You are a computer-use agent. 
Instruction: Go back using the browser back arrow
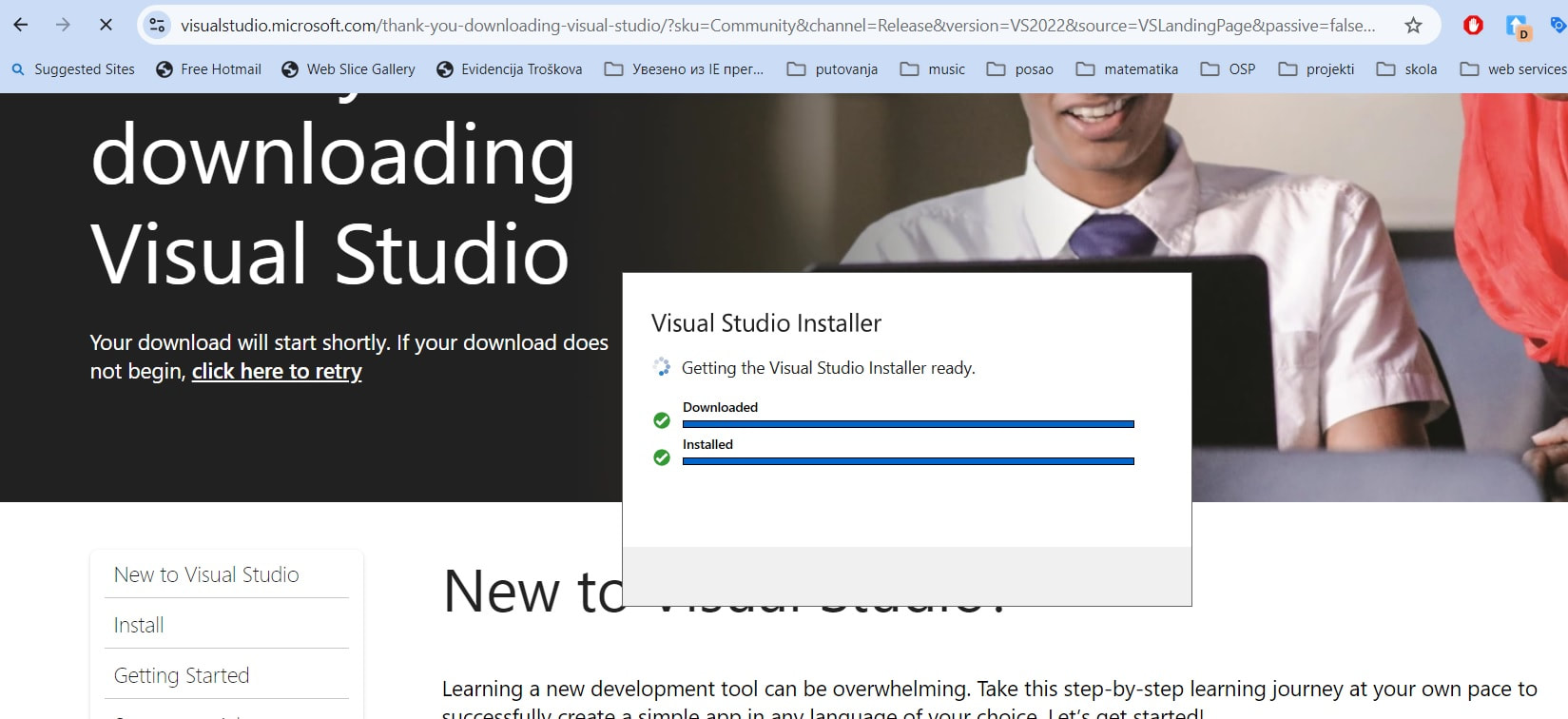[21, 25]
